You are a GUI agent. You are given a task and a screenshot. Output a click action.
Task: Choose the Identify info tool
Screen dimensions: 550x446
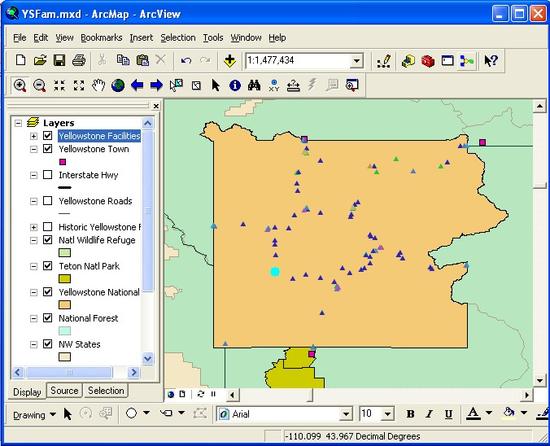click(x=235, y=85)
